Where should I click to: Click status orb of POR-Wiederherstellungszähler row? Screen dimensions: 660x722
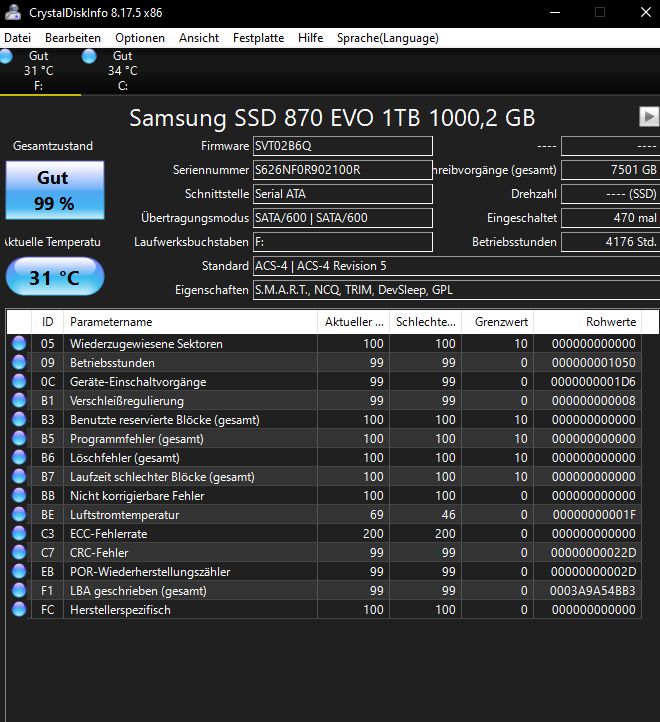tap(19, 571)
